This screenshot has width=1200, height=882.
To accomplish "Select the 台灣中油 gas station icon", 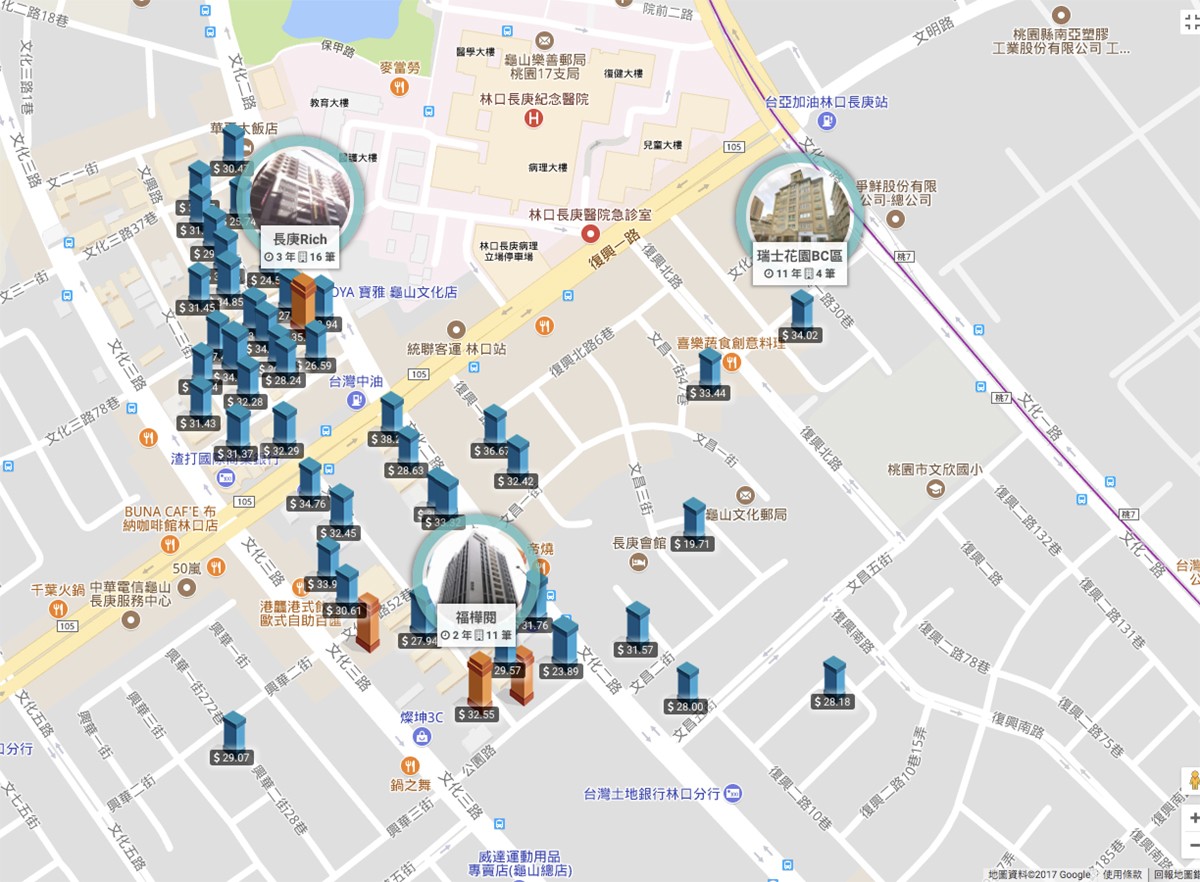I will [357, 400].
